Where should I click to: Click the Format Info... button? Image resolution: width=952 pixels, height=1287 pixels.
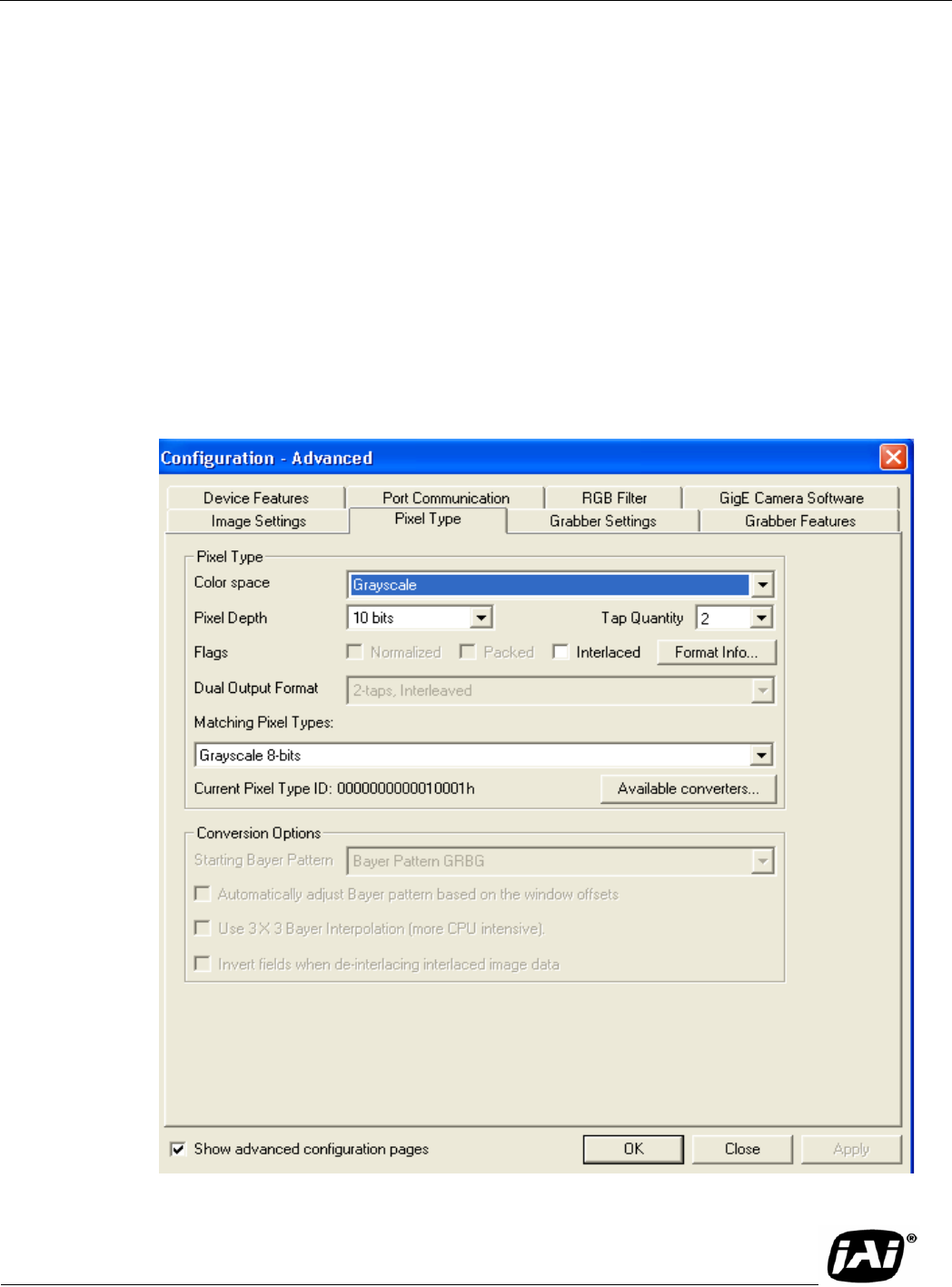point(717,652)
